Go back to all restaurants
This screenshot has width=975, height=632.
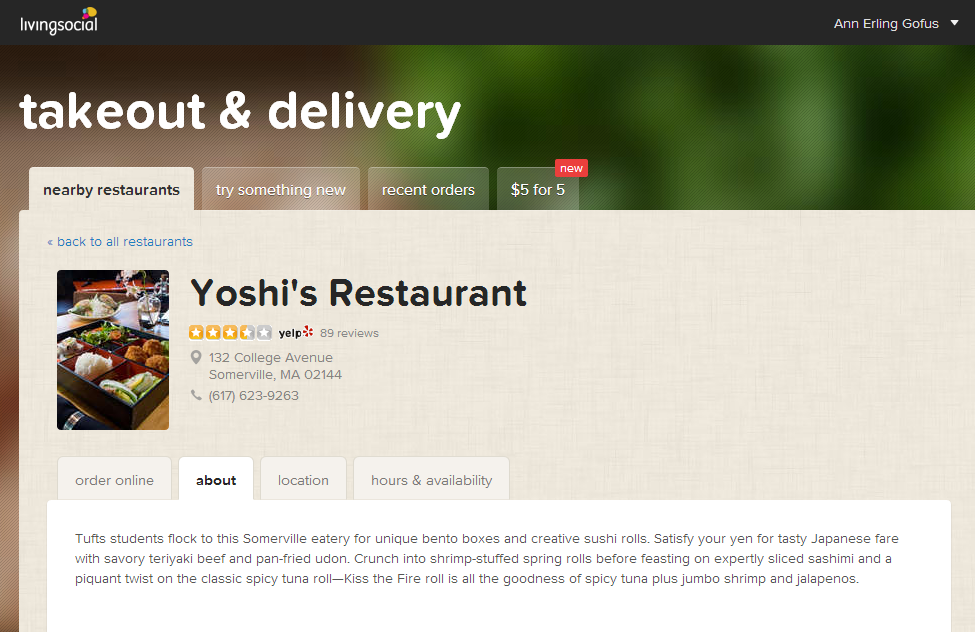pyautogui.click(x=120, y=241)
